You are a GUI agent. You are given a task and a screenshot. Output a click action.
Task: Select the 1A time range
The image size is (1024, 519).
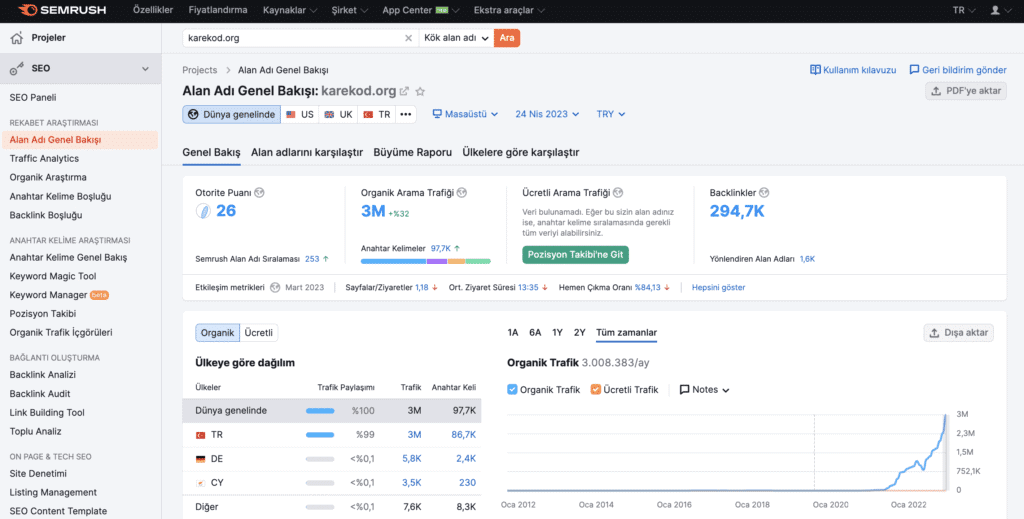tap(513, 333)
